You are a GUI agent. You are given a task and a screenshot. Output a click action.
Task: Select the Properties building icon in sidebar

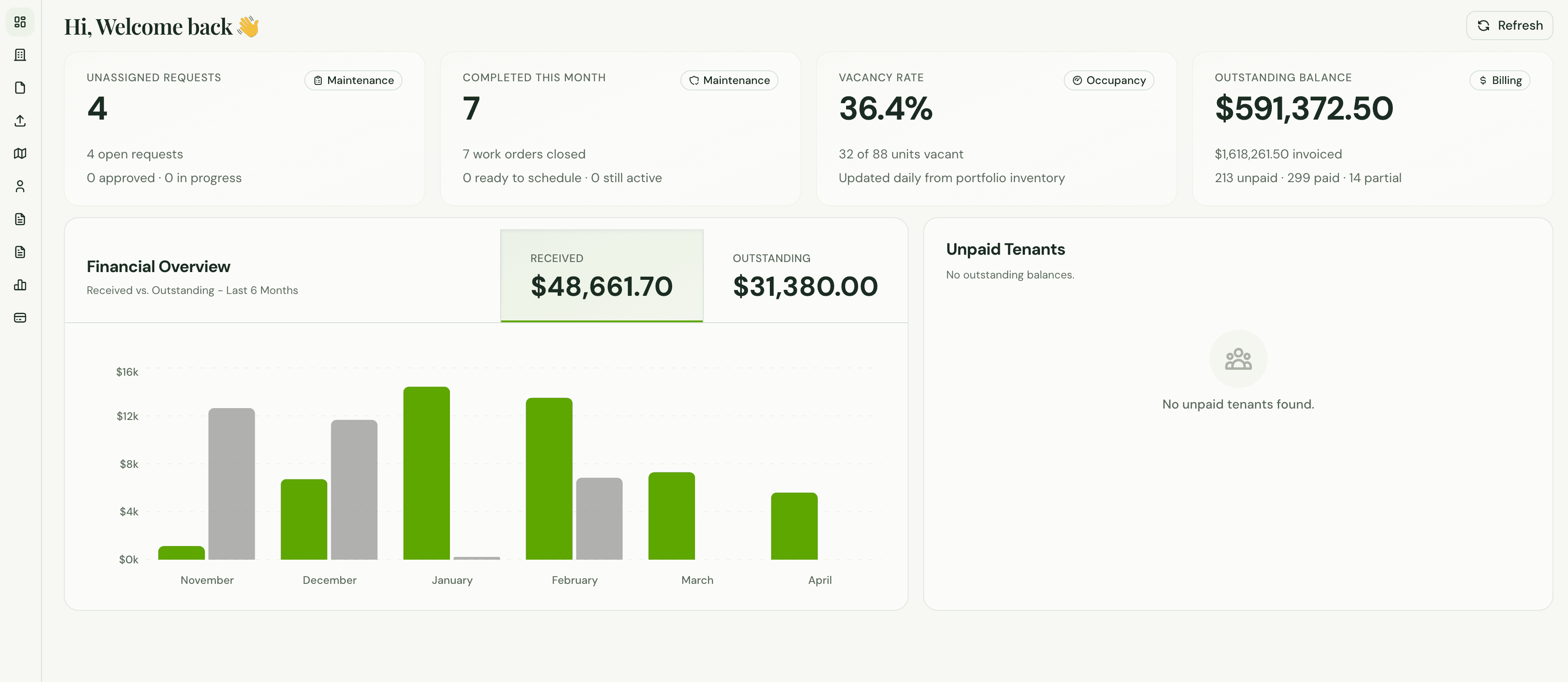[20, 55]
